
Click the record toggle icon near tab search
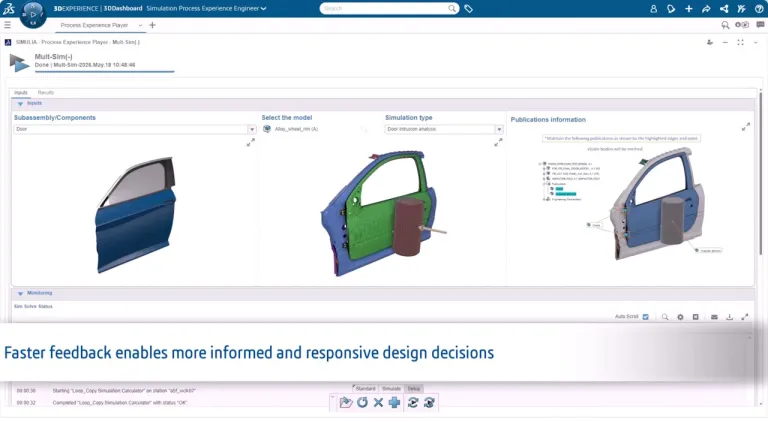click(x=742, y=24)
